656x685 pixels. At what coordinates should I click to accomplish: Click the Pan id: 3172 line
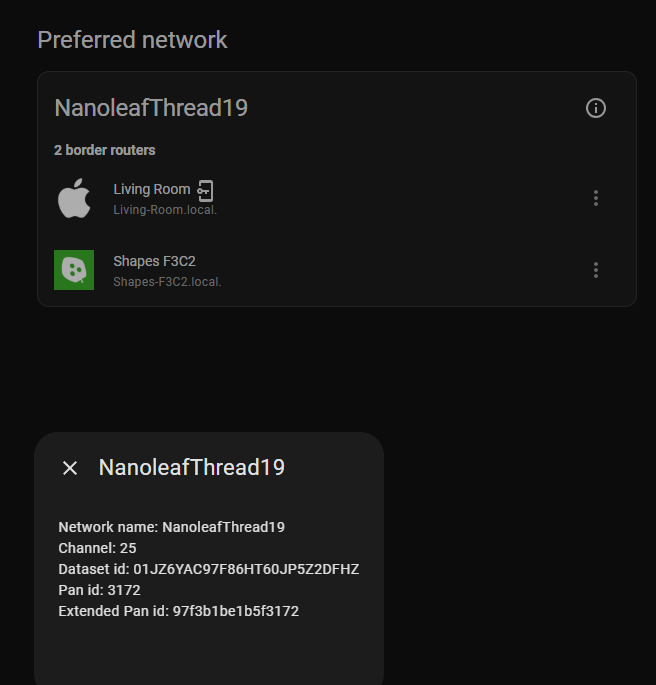pos(100,590)
